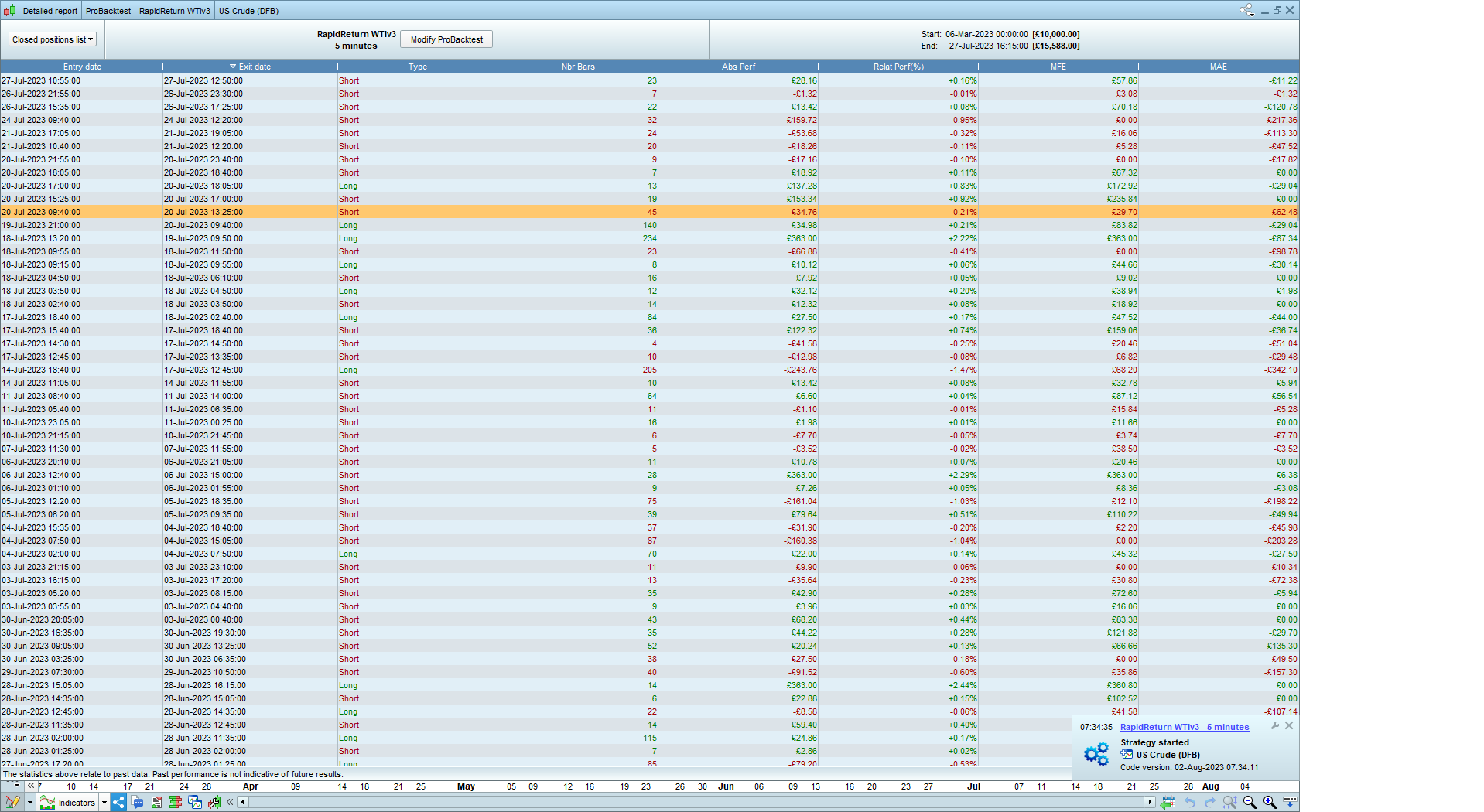Select the RapidReturn WTIv3 tab
Screen dimensions: 1484x812
tap(175, 11)
